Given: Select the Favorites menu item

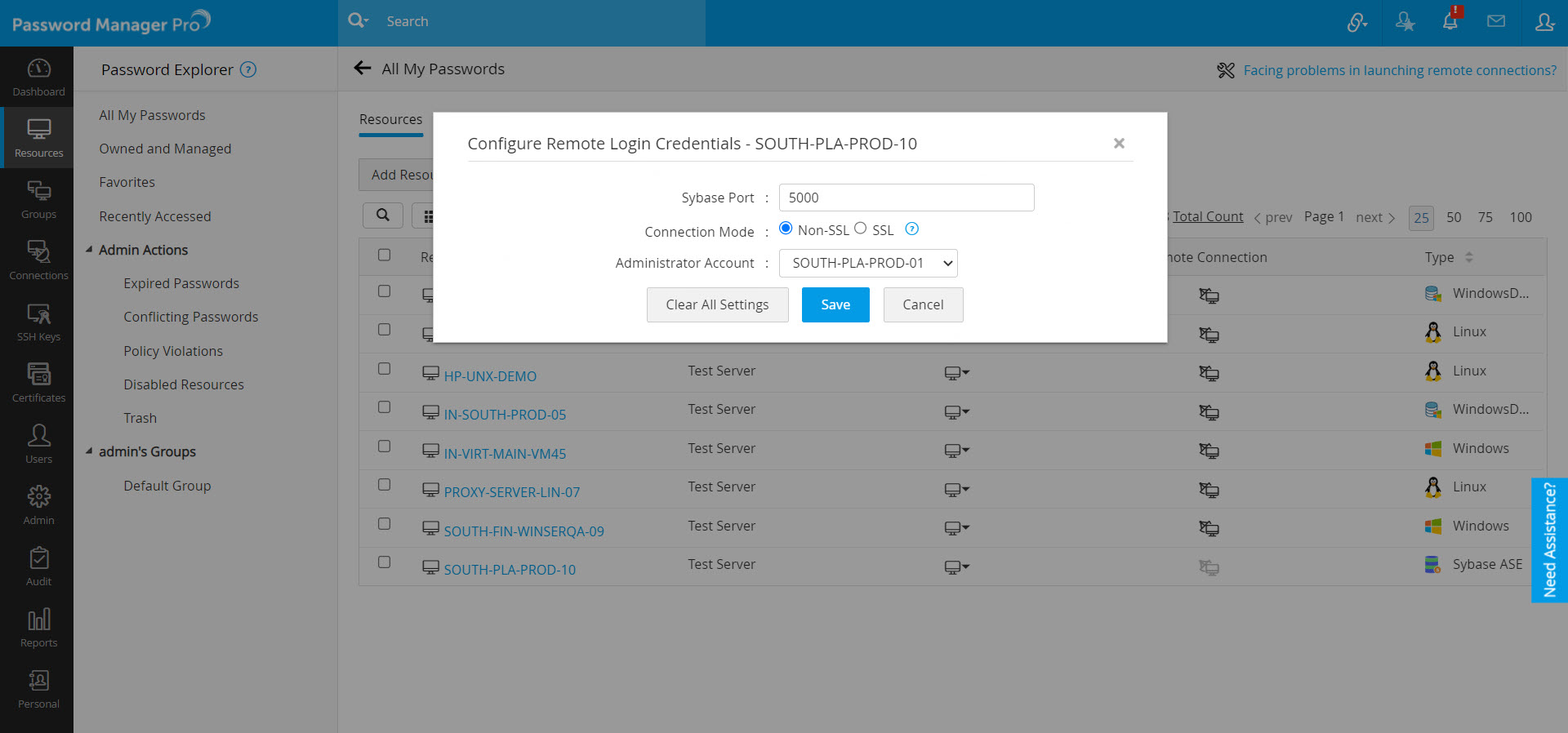Looking at the screenshot, I should click(127, 182).
